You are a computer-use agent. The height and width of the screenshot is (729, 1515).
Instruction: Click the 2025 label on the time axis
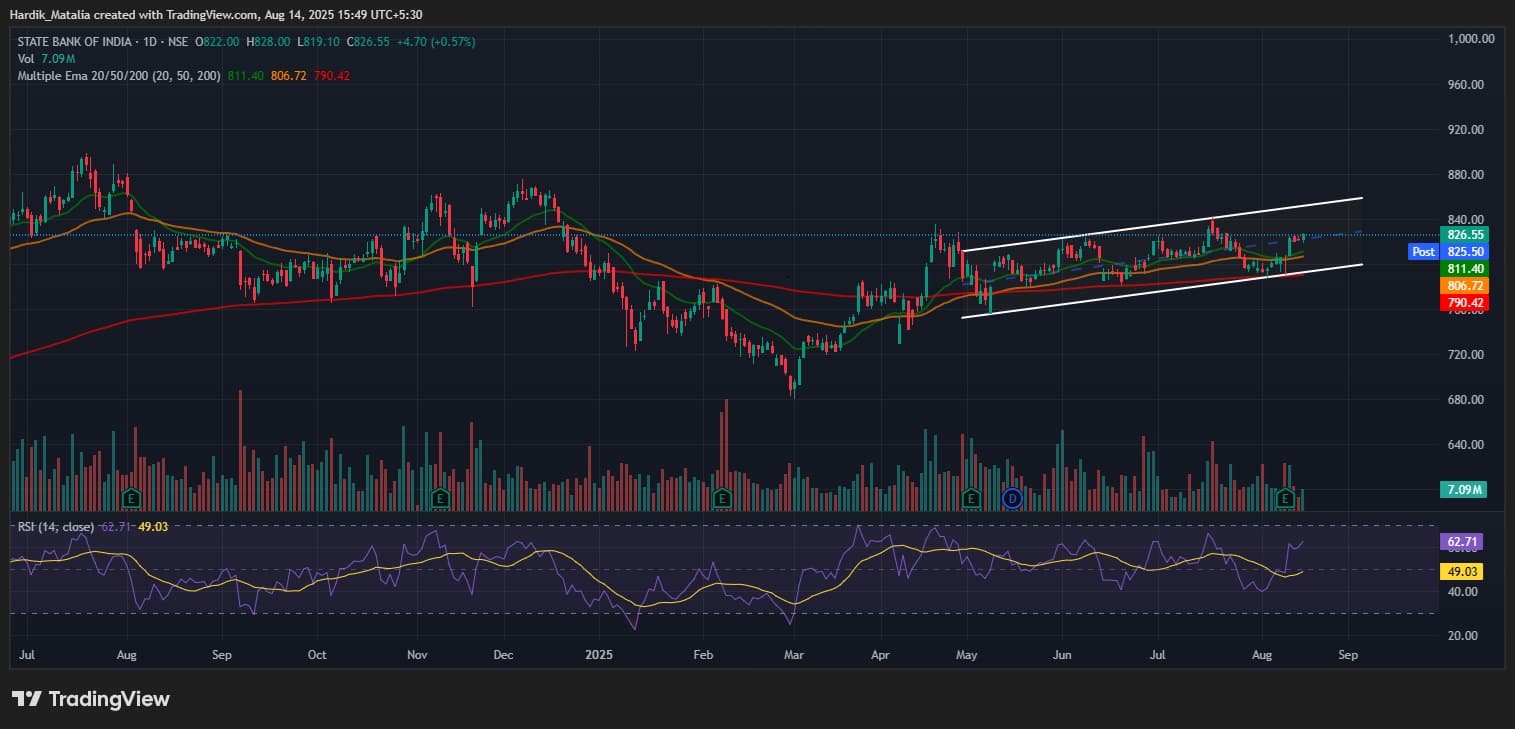pos(599,656)
